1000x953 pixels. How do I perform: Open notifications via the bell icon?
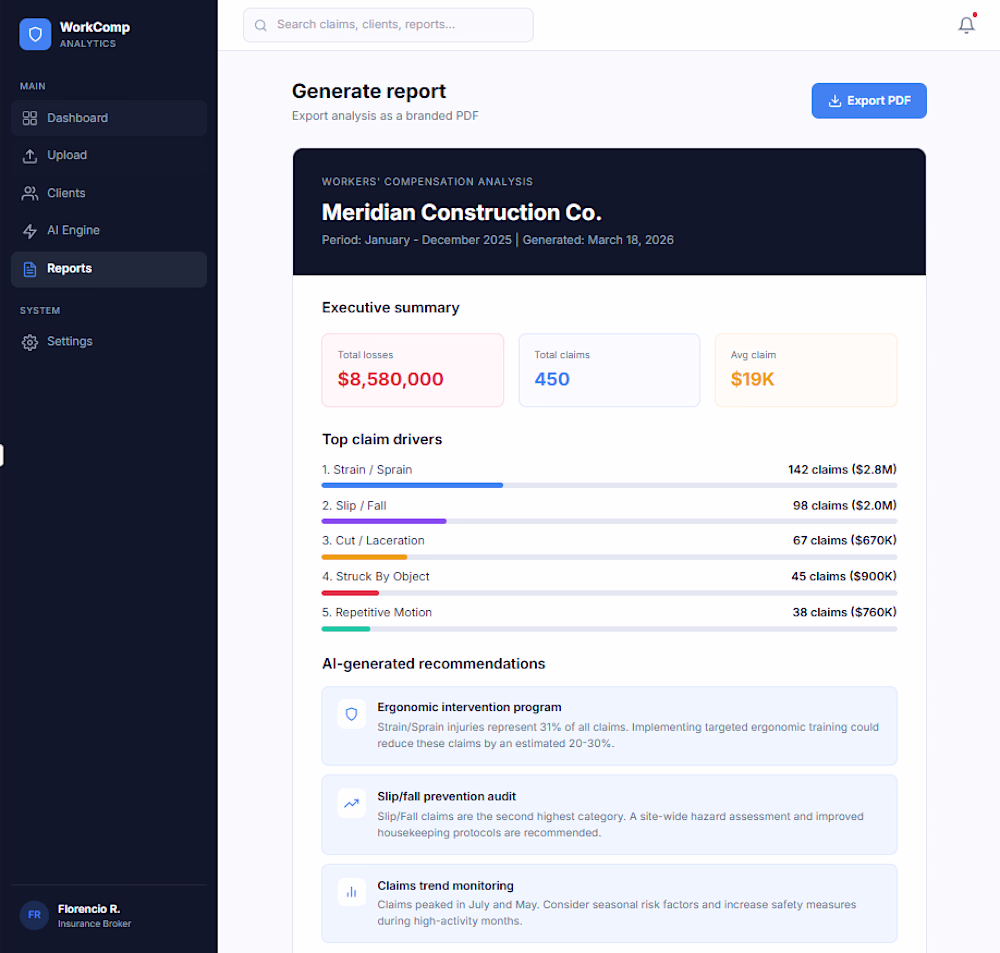tap(966, 25)
